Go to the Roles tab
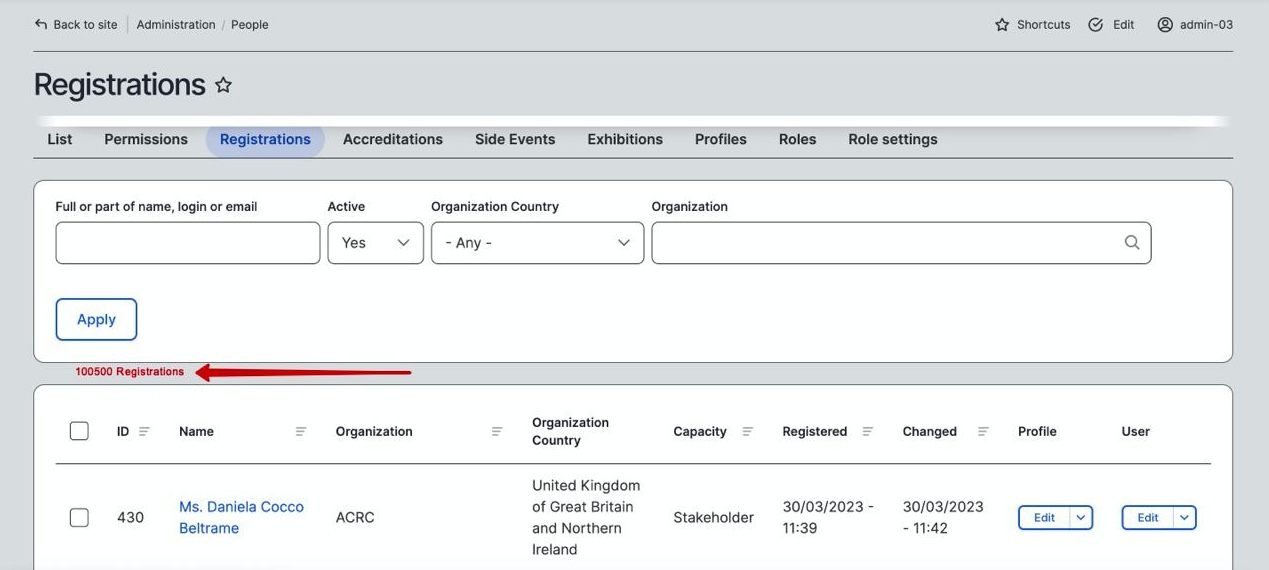 point(797,139)
